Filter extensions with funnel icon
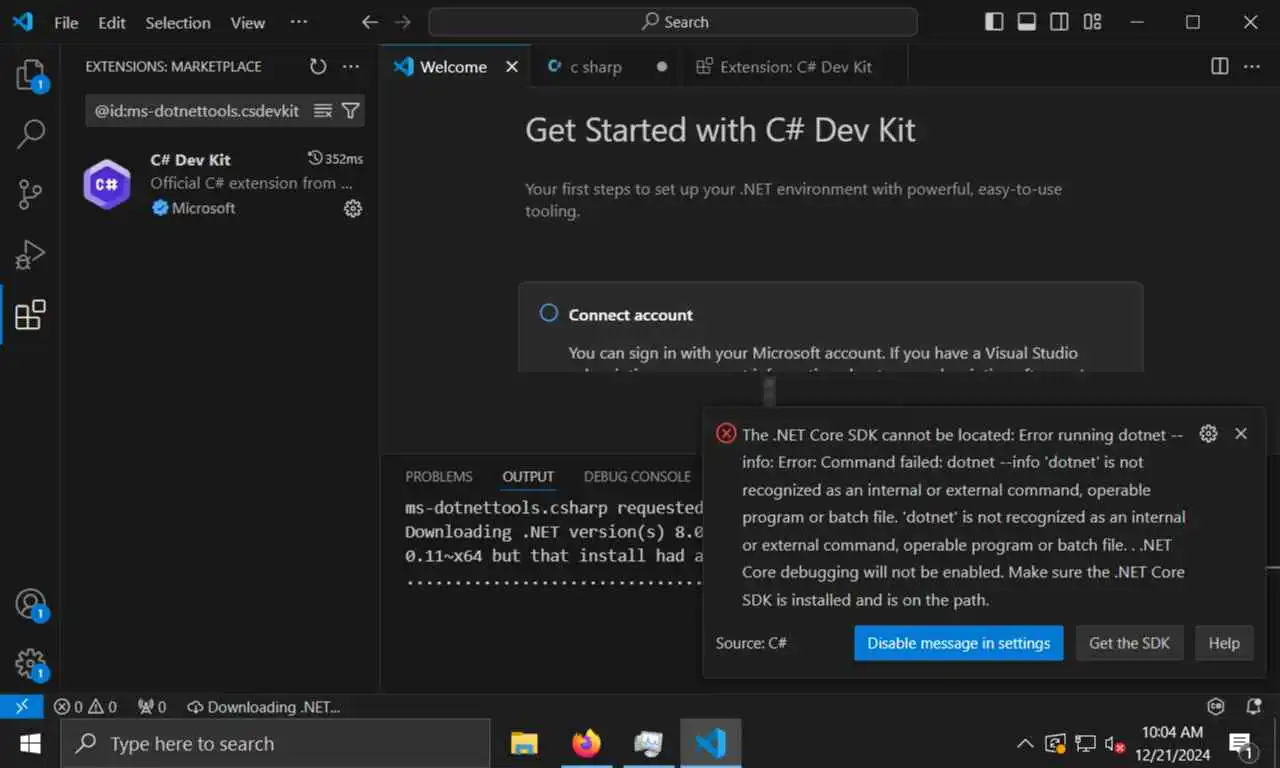This screenshot has width=1280, height=768. 350,111
